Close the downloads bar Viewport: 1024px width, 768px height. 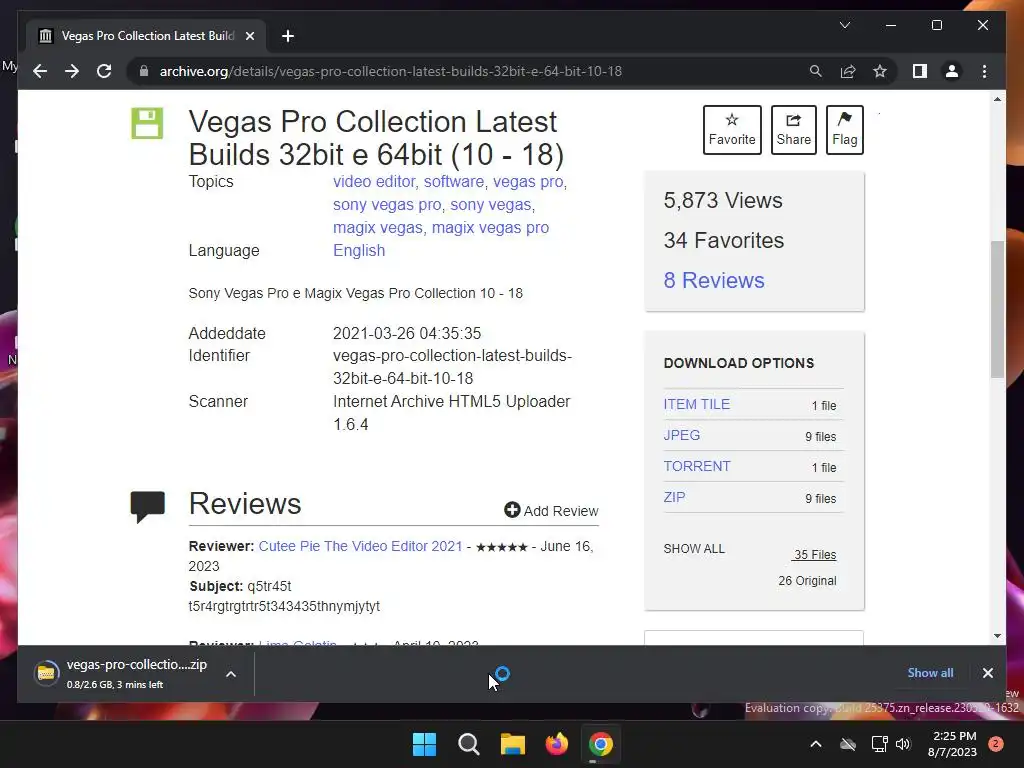point(987,673)
